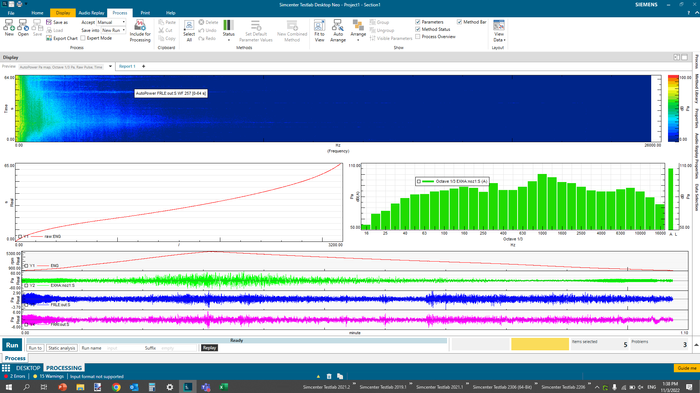Screen dimensions: 700x393
Task: Click the New process icon
Action: [x=9, y=28]
